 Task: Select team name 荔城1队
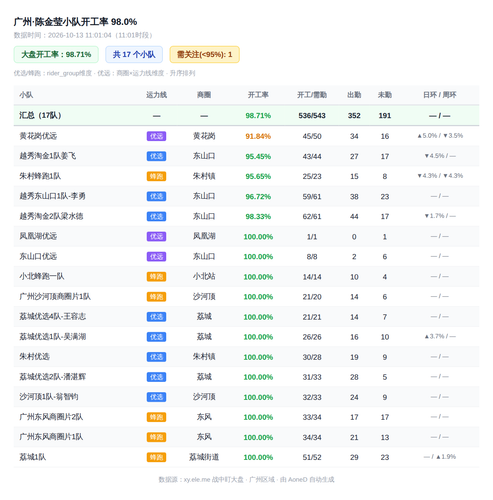point(33,457)
